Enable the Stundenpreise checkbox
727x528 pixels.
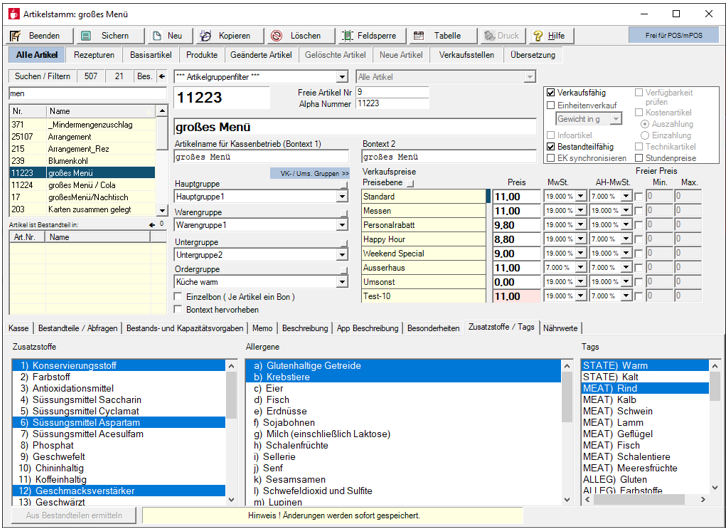coord(639,158)
